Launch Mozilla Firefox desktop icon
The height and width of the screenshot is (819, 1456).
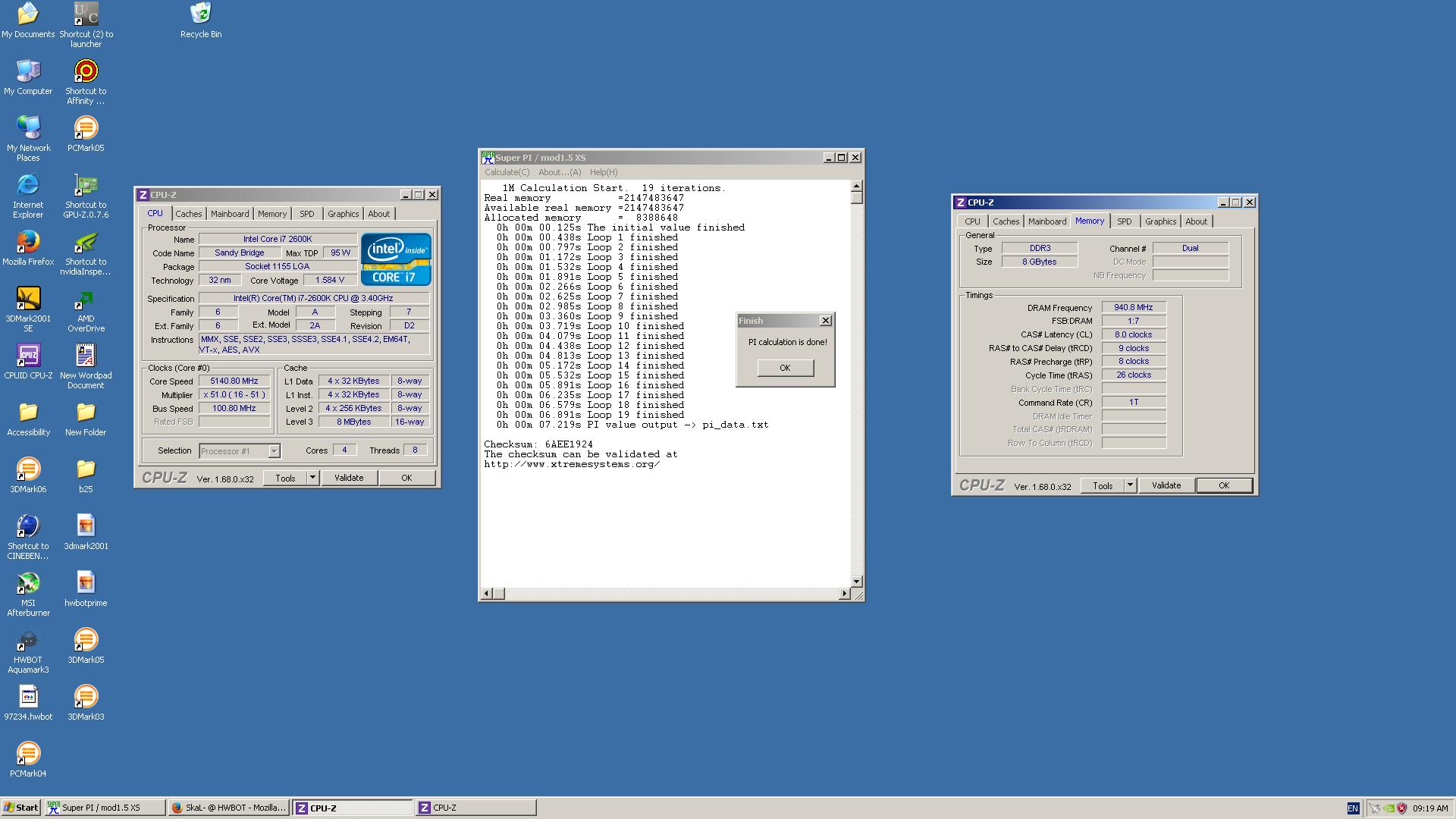[28, 248]
